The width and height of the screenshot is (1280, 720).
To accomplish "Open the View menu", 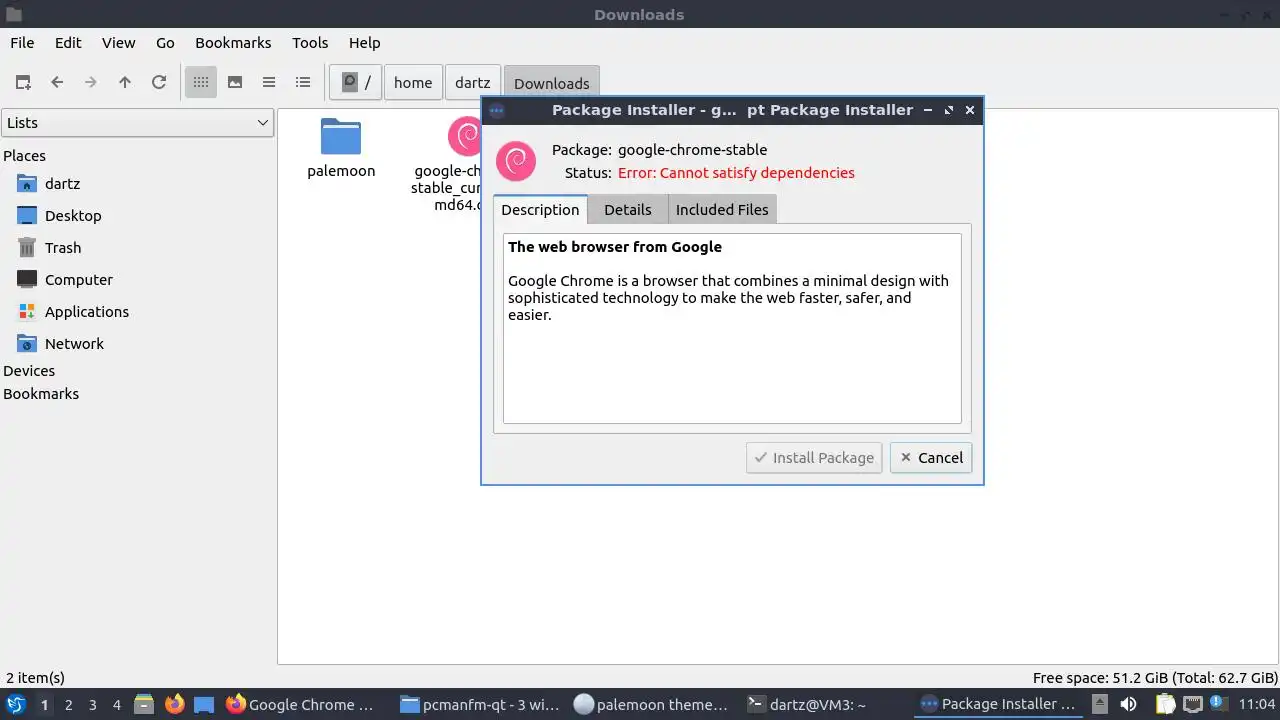I will click(118, 43).
